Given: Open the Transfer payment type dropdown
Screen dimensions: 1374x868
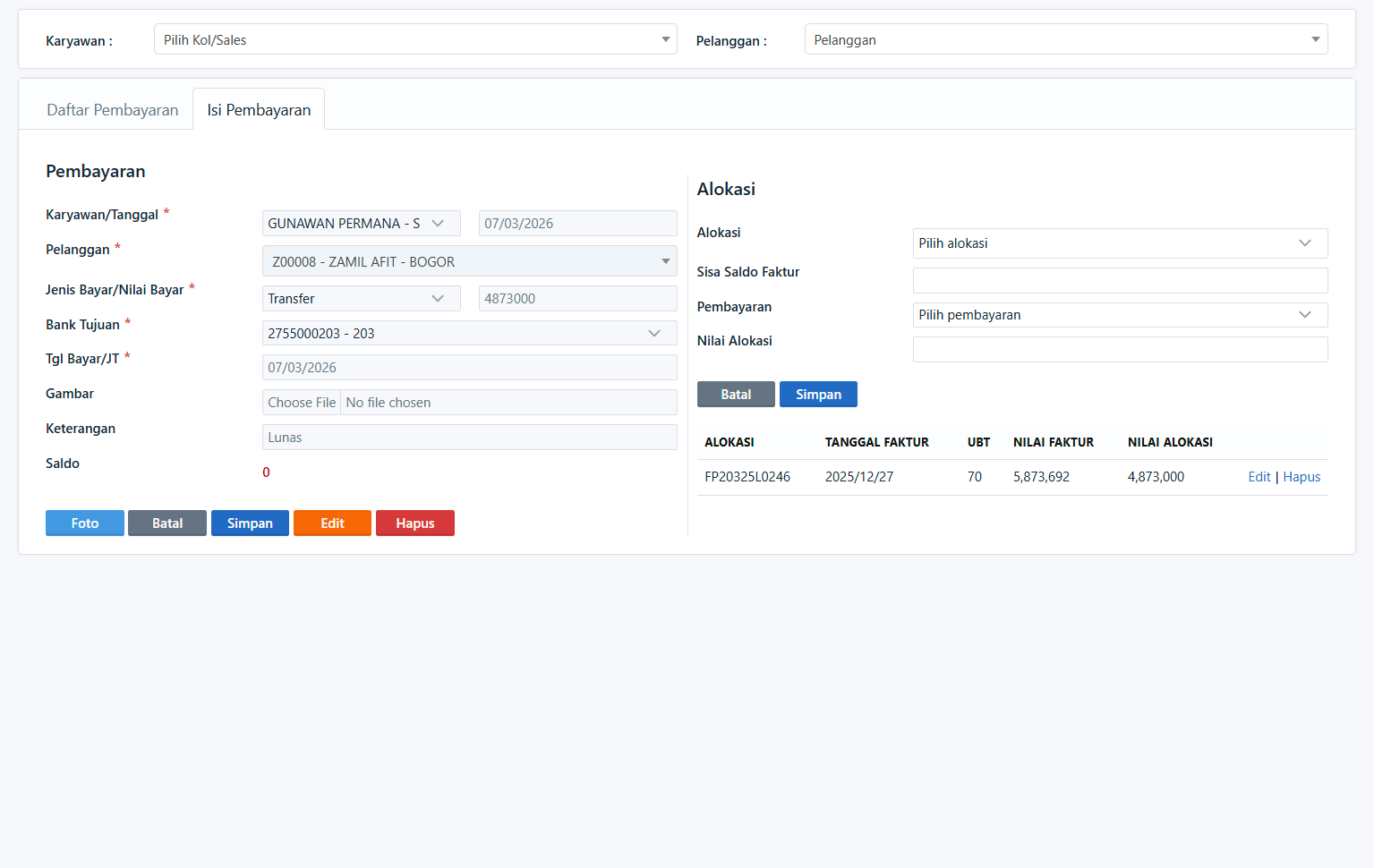Looking at the screenshot, I should pos(361,299).
